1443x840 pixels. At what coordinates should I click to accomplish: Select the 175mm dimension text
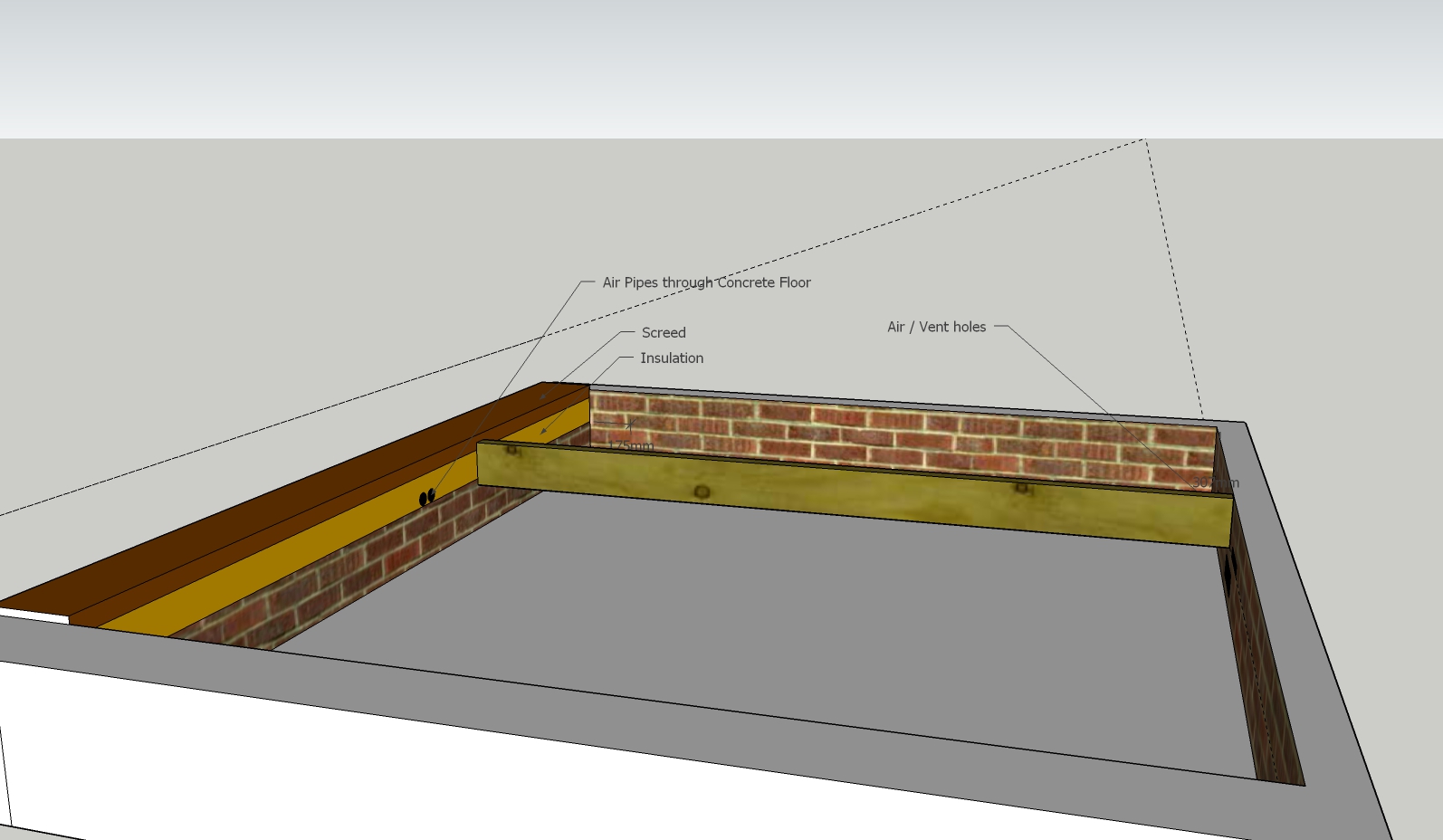[631, 445]
